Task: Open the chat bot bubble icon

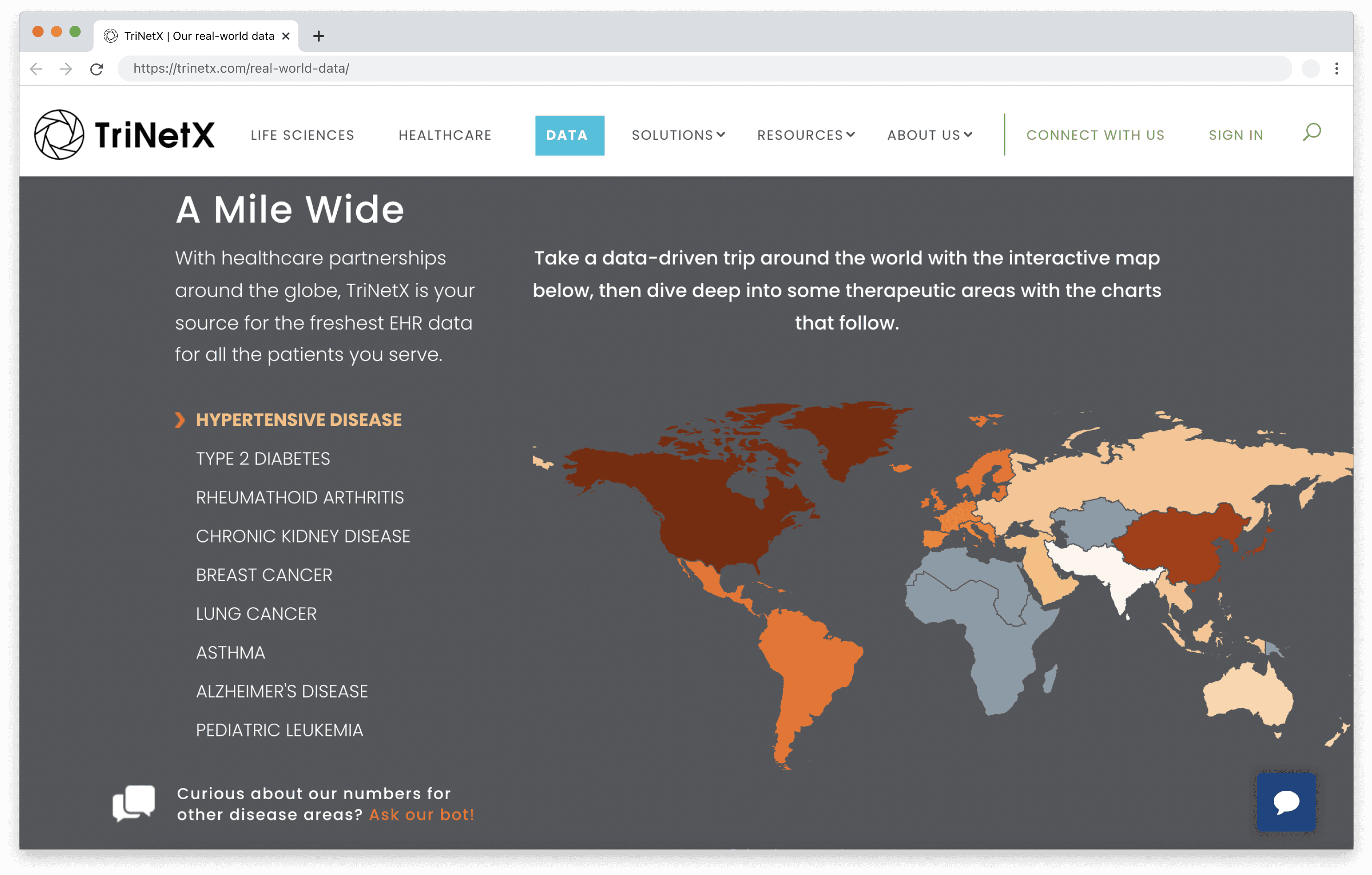Action: 1285,802
